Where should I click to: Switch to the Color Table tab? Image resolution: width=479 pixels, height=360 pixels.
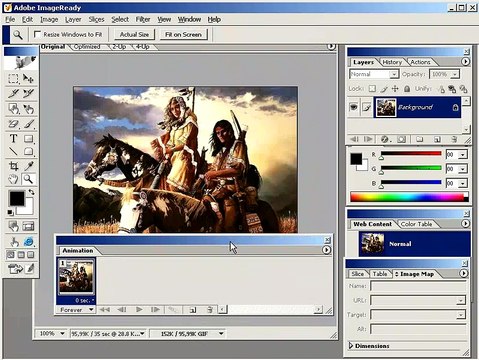(417, 224)
